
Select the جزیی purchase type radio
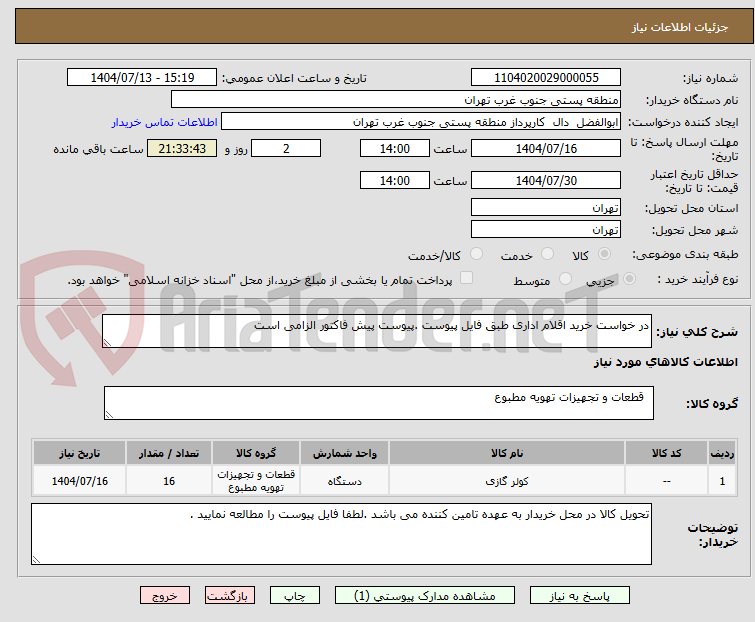pyautogui.click(x=629, y=278)
